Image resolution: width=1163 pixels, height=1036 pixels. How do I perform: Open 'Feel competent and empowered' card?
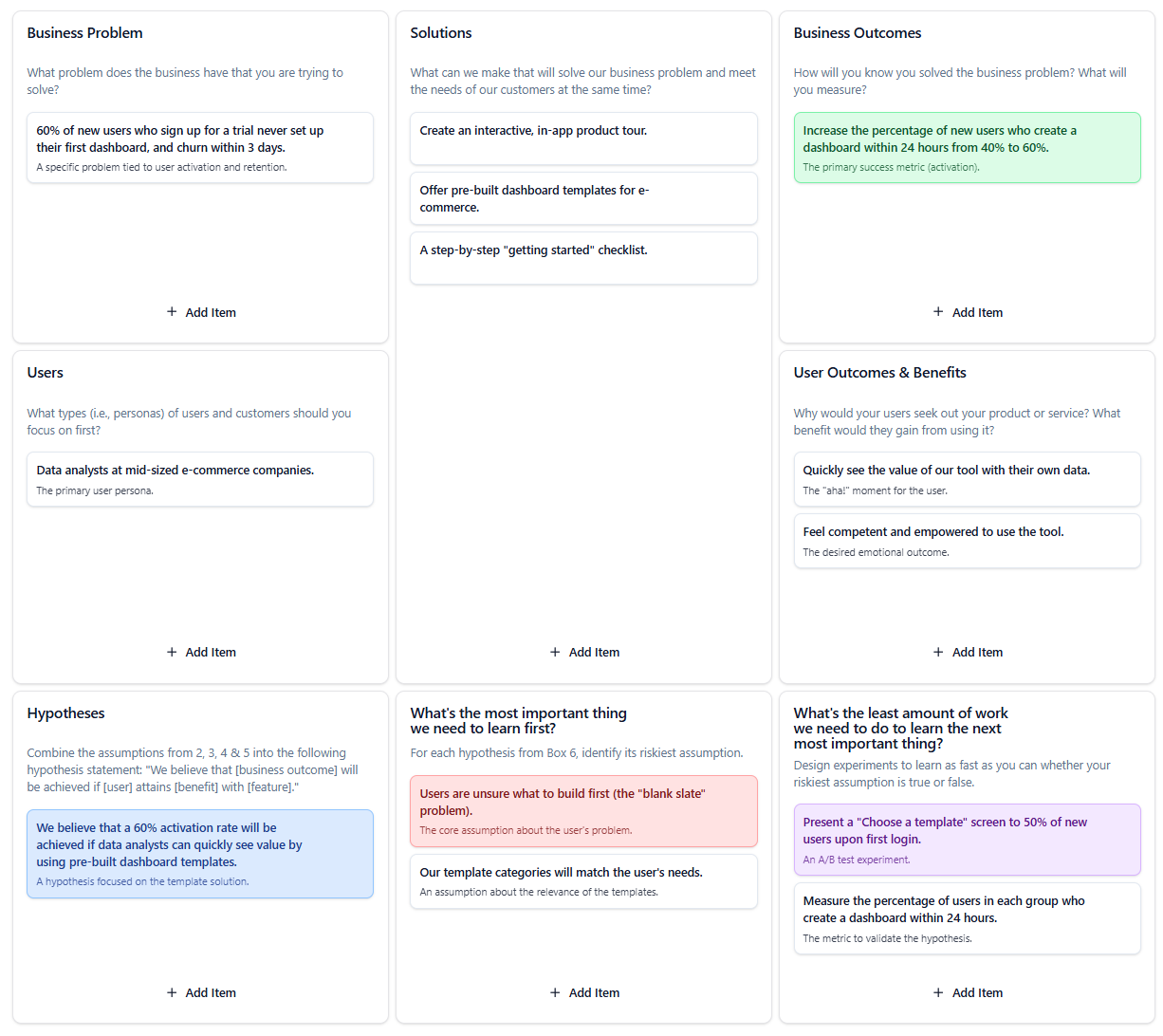(967, 541)
